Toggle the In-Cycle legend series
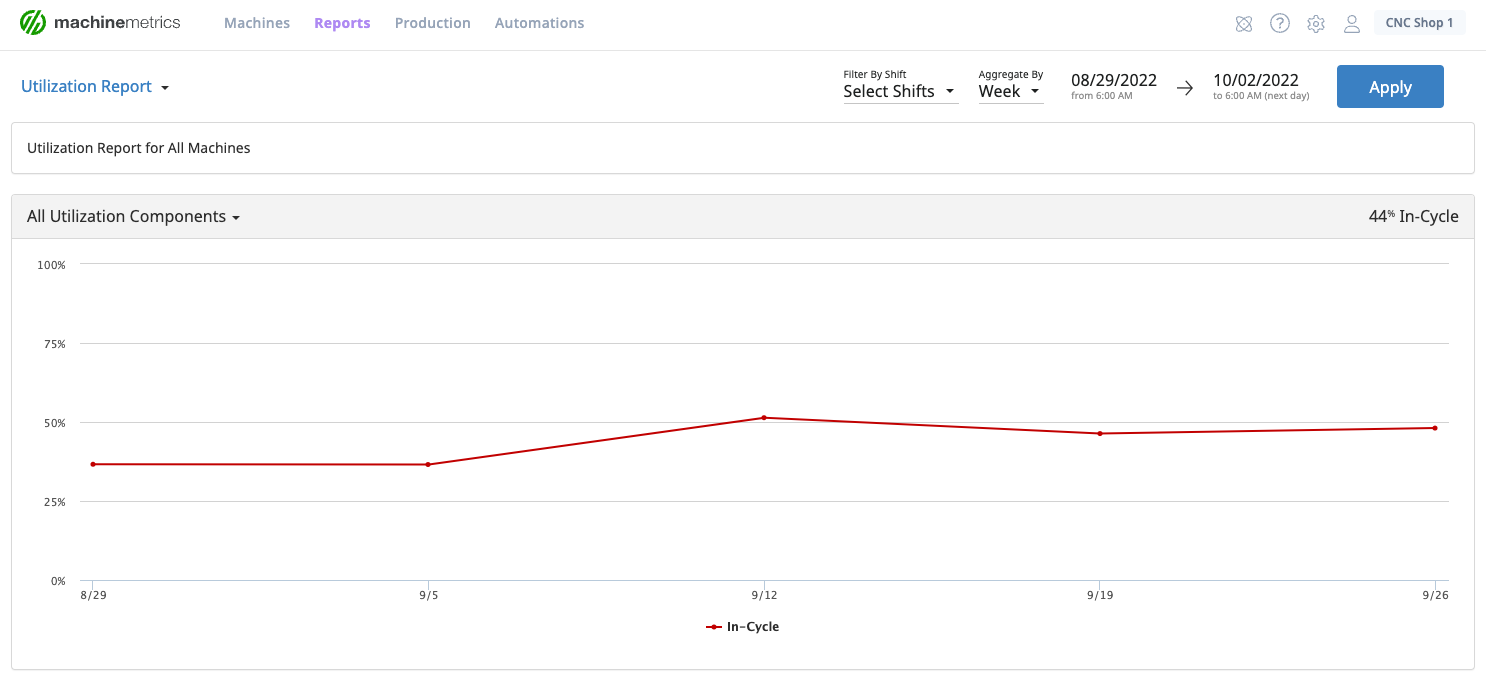This screenshot has width=1486, height=678. [x=742, y=627]
